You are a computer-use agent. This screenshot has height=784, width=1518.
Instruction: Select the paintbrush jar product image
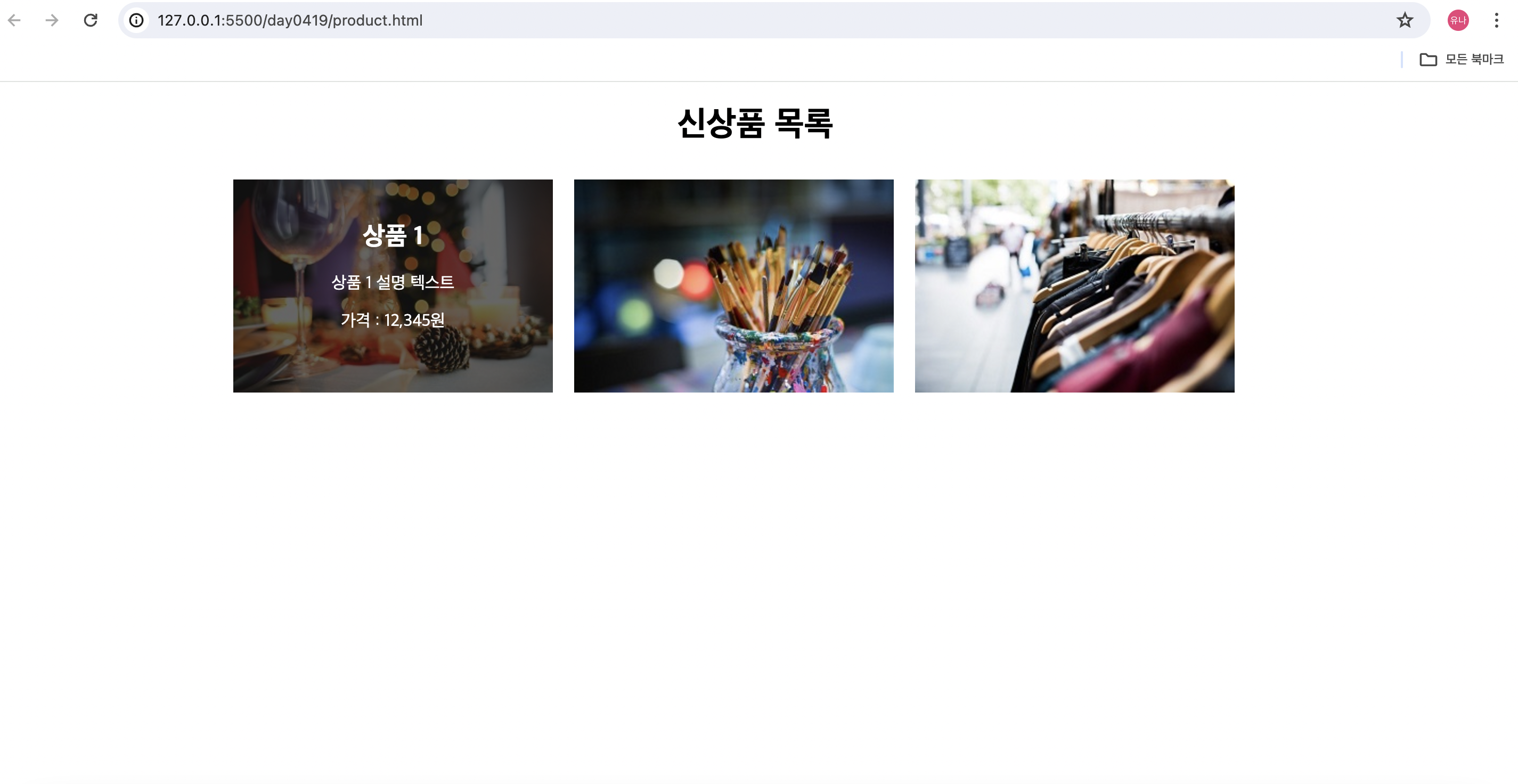tap(733, 286)
